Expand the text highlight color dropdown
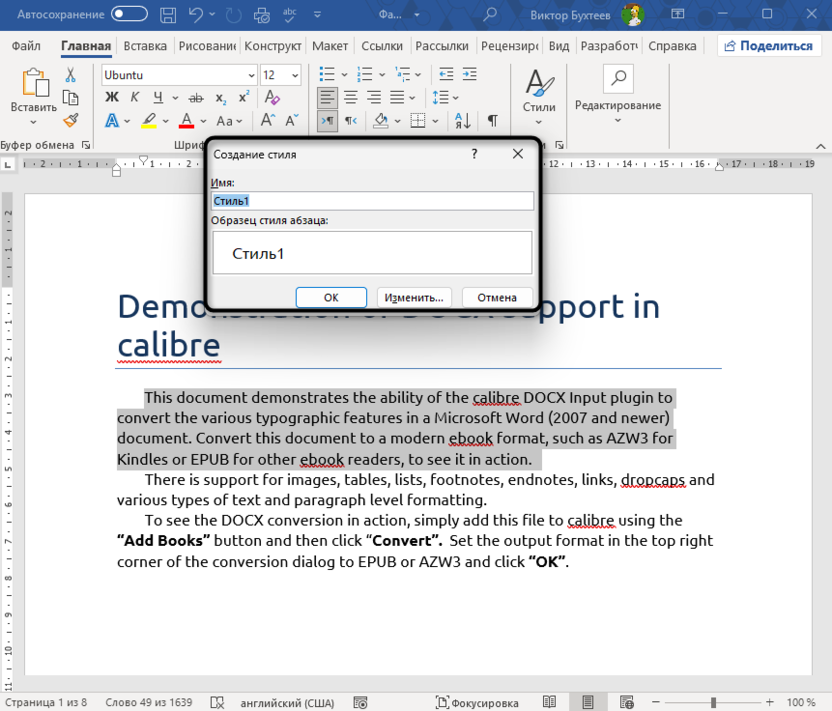 click(x=164, y=119)
